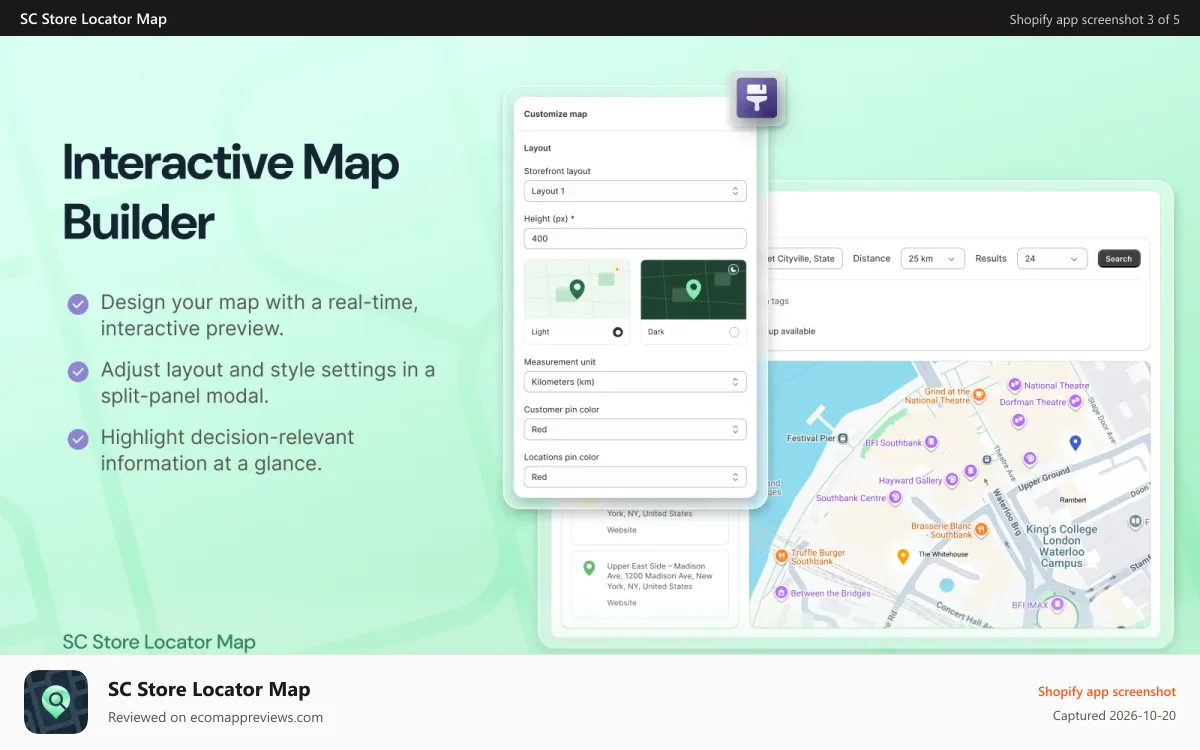Screen dimensions: 1200x750
Task: Click the Southbank Centre map marker
Action: pos(895,497)
